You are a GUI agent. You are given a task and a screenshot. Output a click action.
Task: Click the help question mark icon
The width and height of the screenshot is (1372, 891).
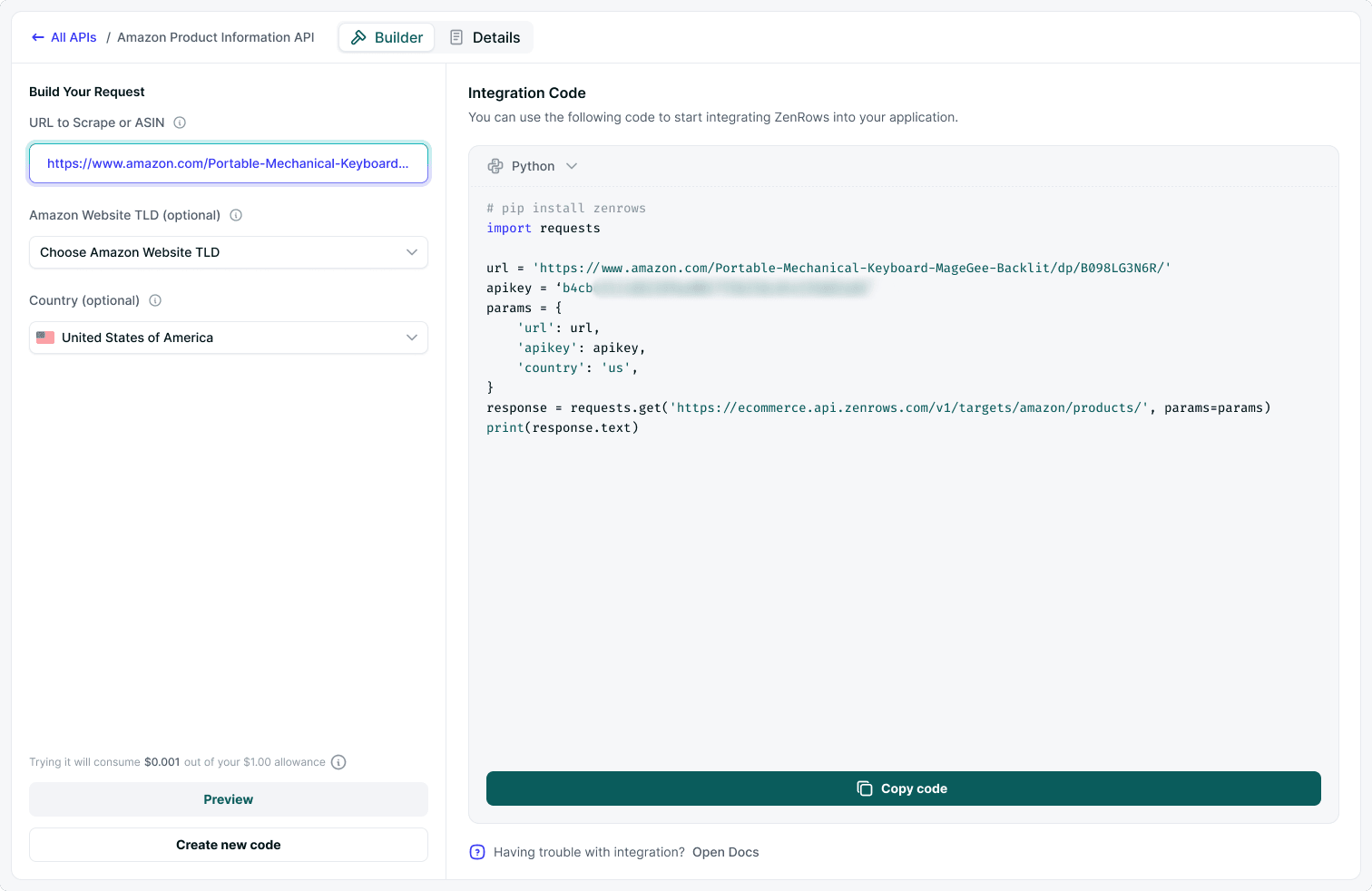coord(477,852)
